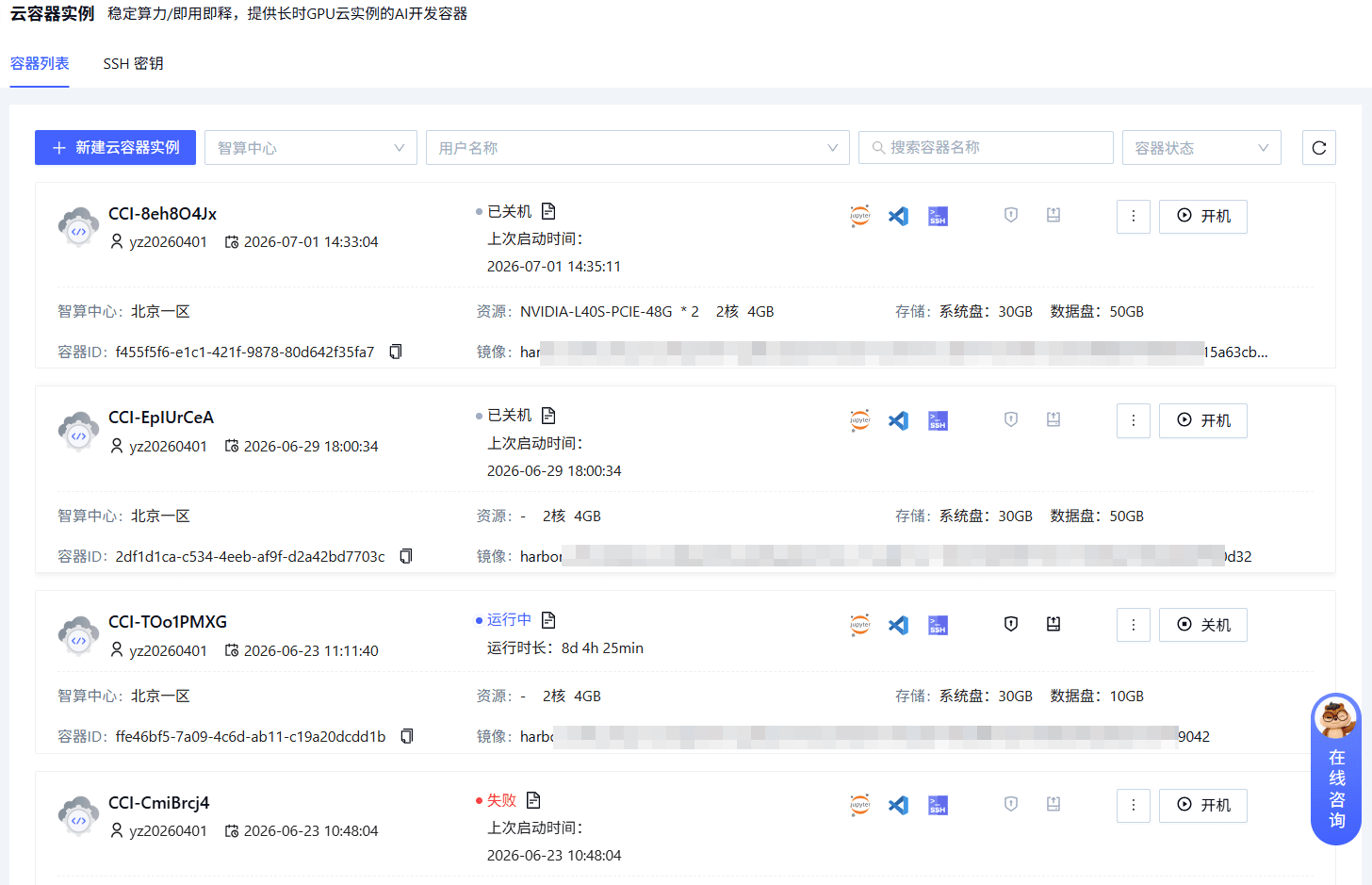
Task: Open more options menu for CCI-CmiBrcj4
Action: pyautogui.click(x=1134, y=806)
